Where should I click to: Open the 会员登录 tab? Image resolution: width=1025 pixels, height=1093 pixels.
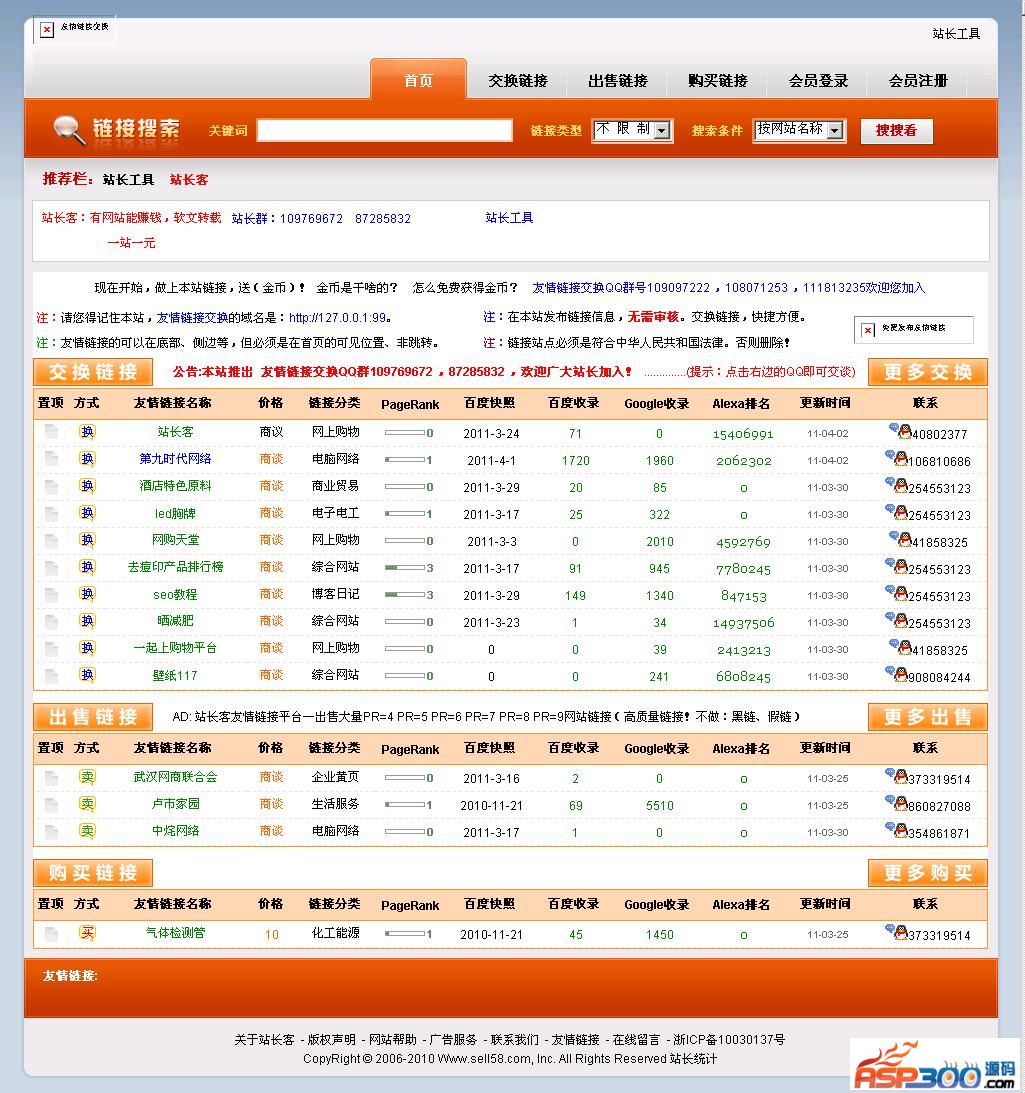point(818,81)
